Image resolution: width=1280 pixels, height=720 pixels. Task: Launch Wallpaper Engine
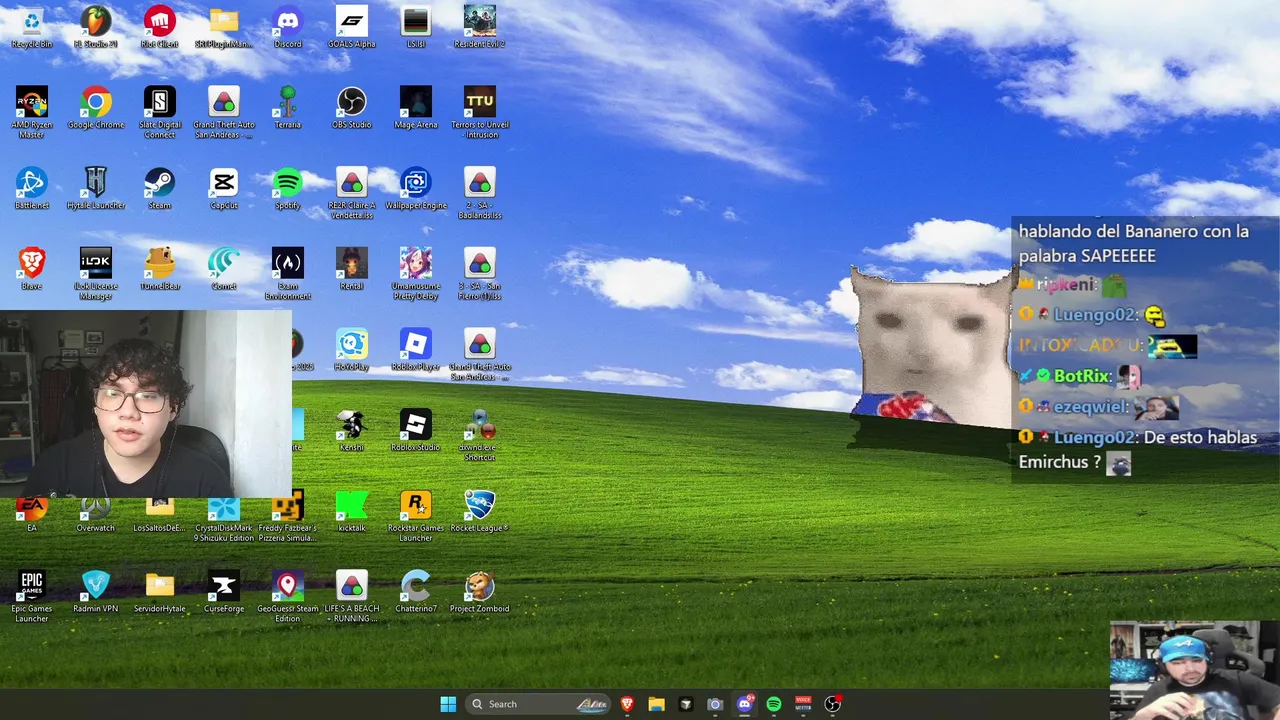click(x=416, y=189)
